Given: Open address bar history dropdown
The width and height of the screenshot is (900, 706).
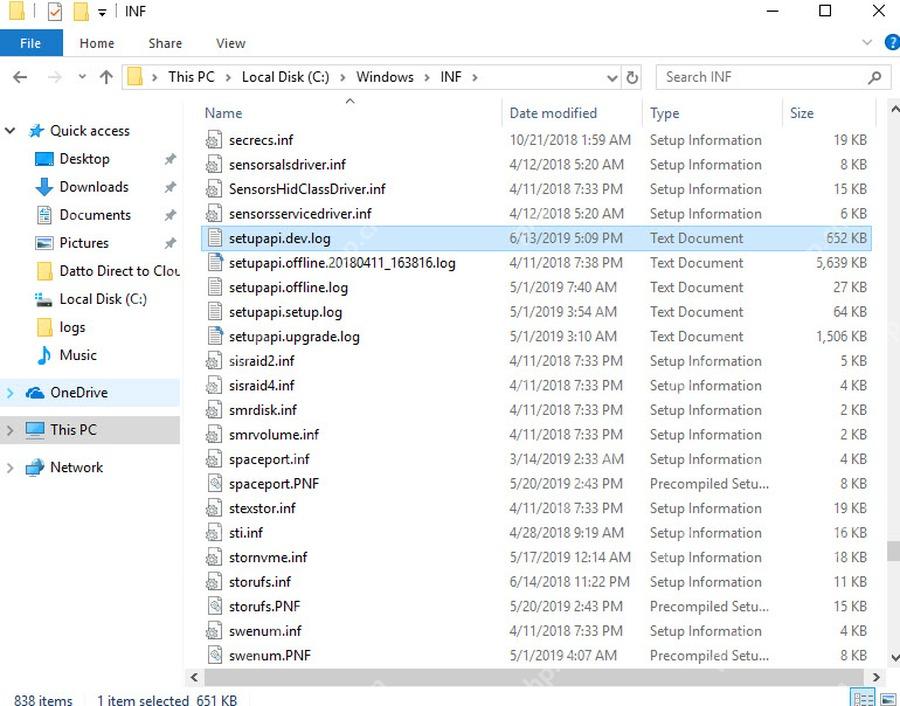Looking at the screenshot, I should 612,77.
